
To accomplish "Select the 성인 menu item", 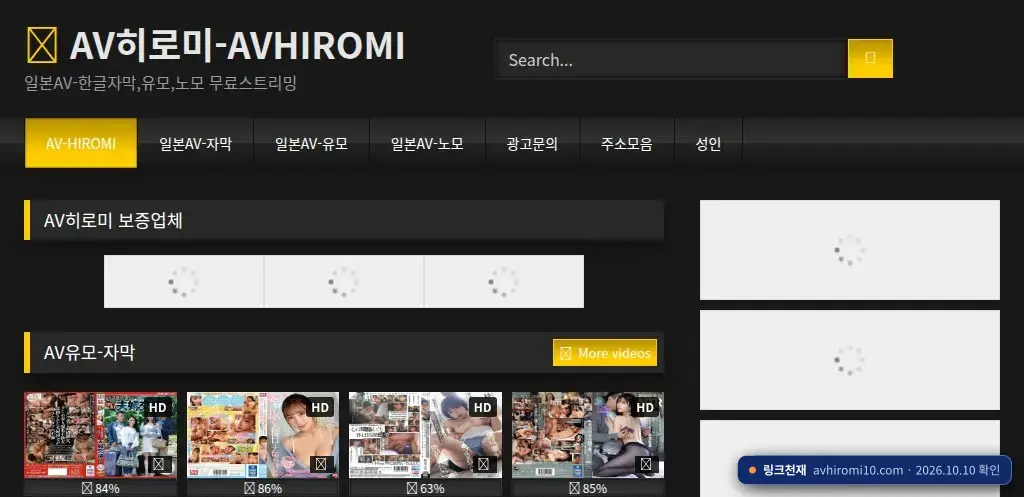I will pyautogui.click(x=709, y=144).
